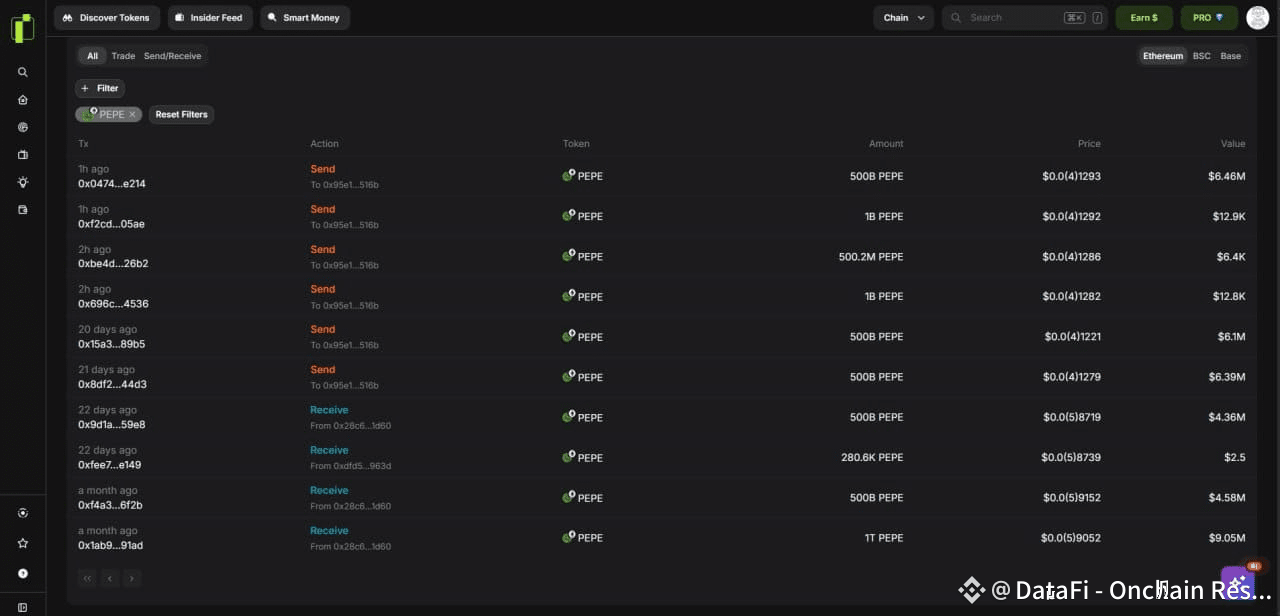Click the sidebar circular target icon
The width and height of the screenshot is (1280, 616).
[23, 513]
